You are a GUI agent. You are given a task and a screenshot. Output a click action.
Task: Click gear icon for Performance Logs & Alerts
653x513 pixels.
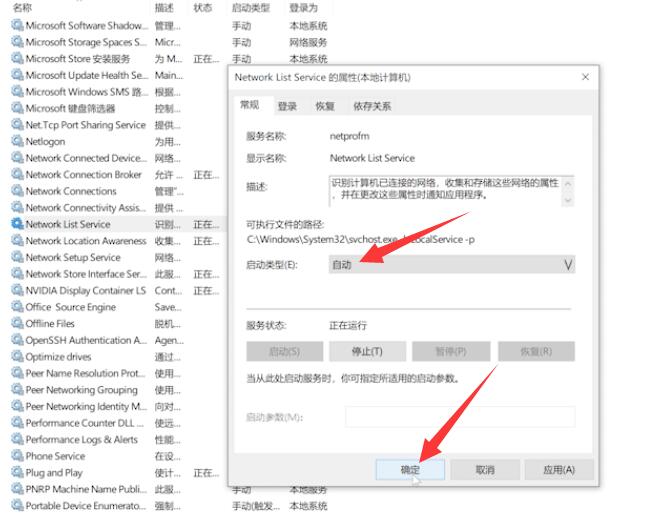click(17, 439)
